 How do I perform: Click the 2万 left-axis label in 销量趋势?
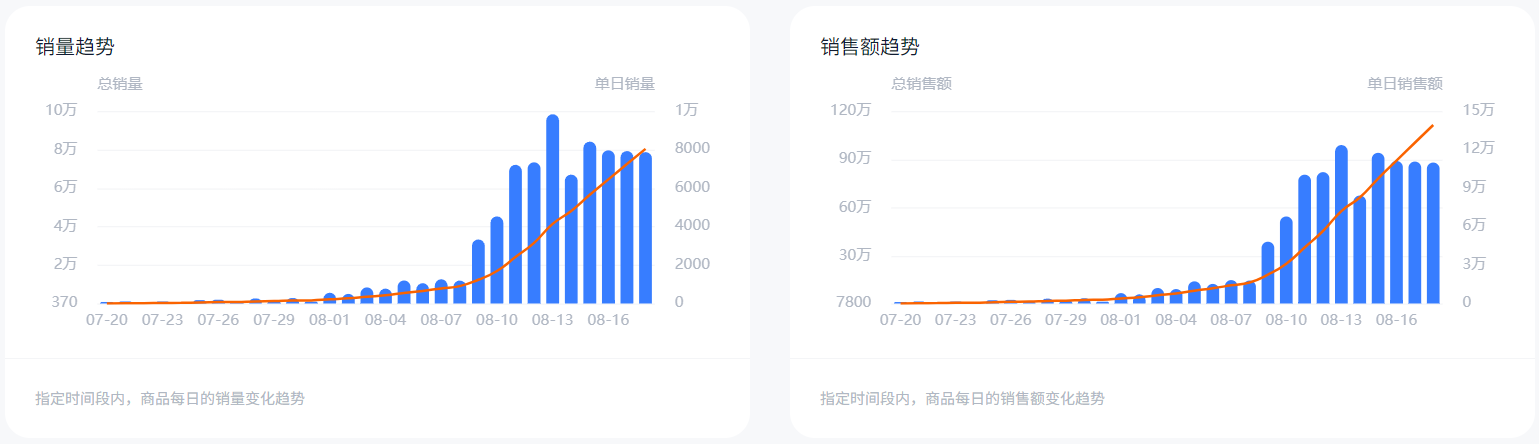tap(65, 264)
